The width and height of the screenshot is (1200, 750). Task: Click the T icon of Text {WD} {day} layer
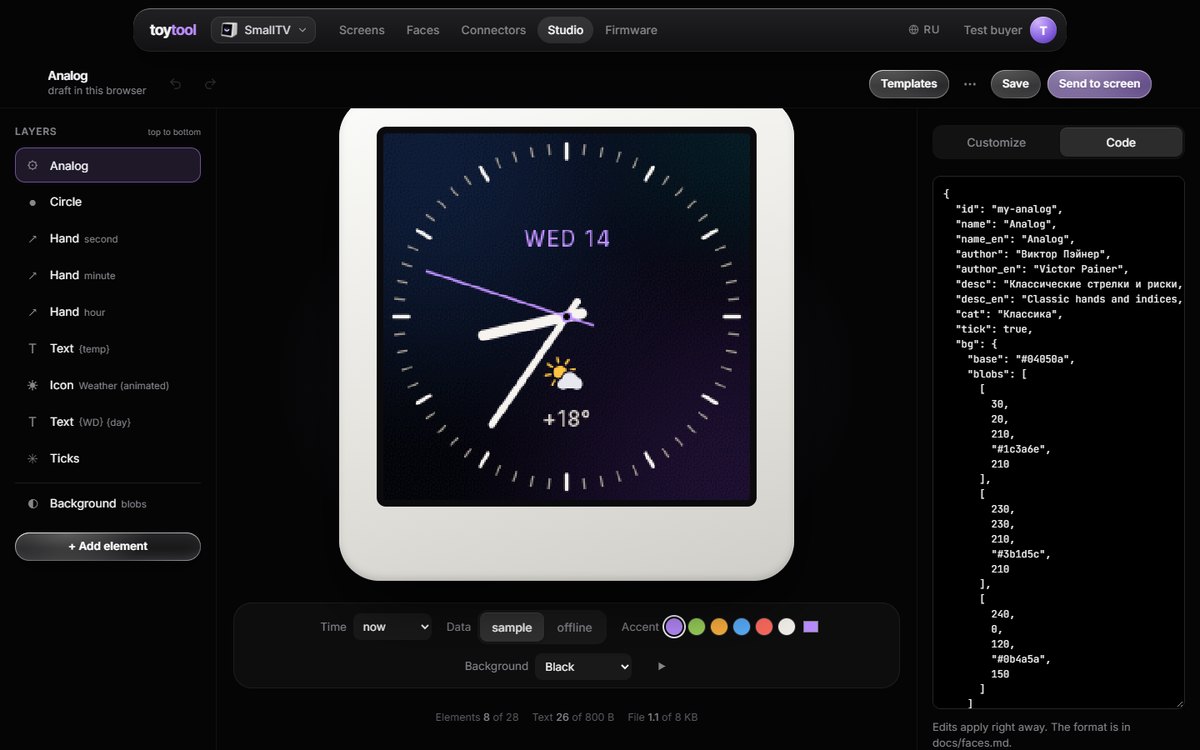coord(33,422)
